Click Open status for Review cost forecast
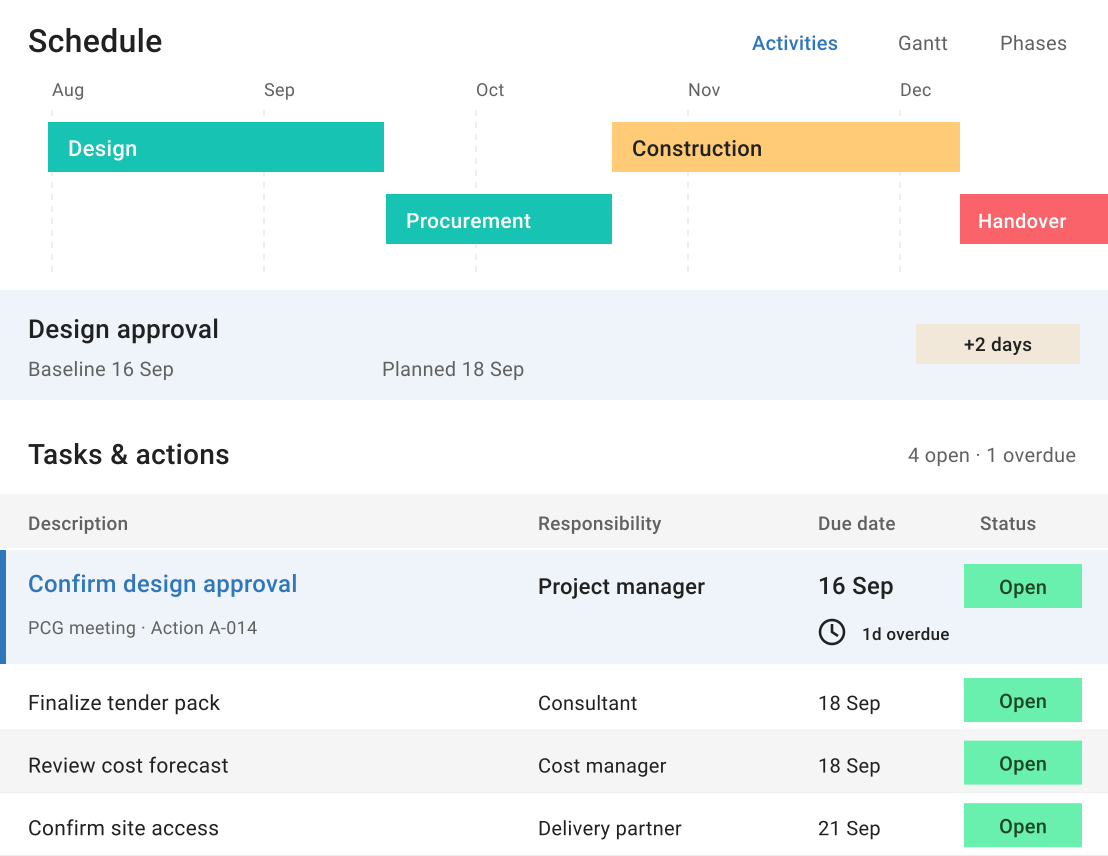 pyautogui.click(x=1022, y=762)
